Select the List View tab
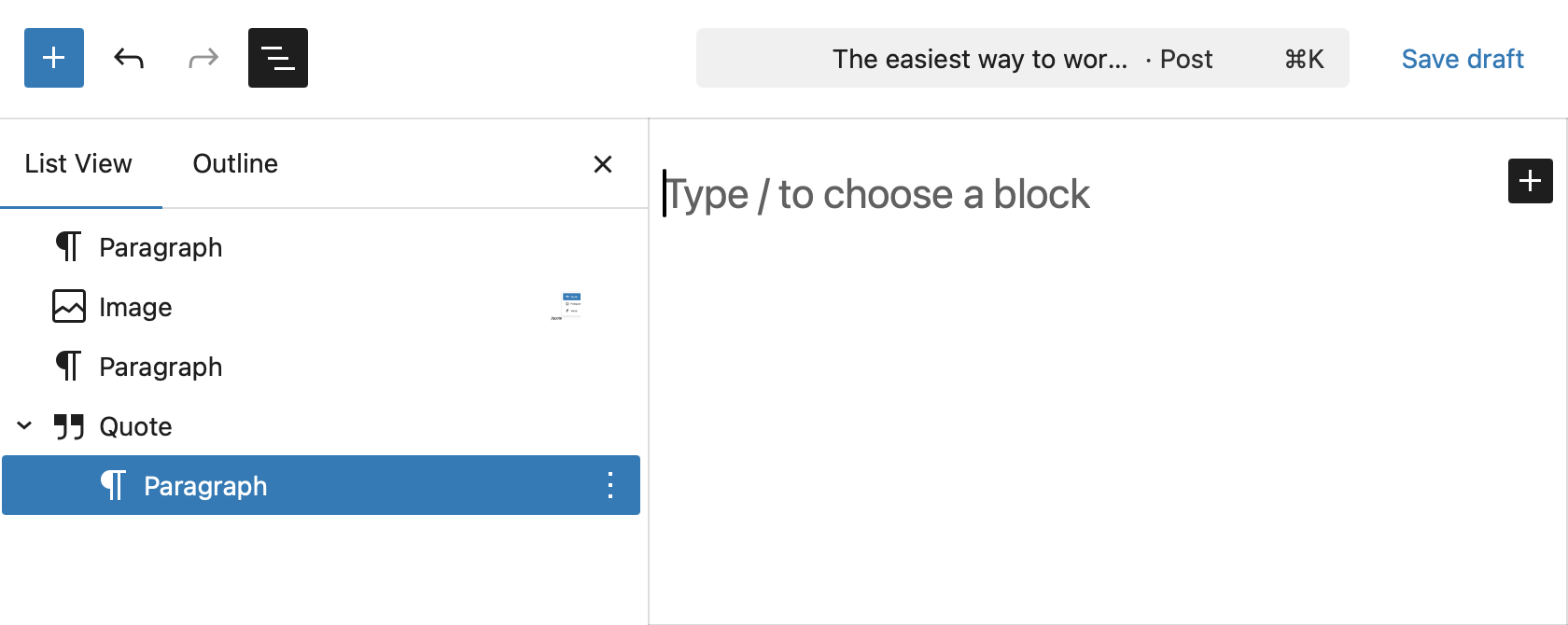Screen dimensions: 1568x625 77,163
